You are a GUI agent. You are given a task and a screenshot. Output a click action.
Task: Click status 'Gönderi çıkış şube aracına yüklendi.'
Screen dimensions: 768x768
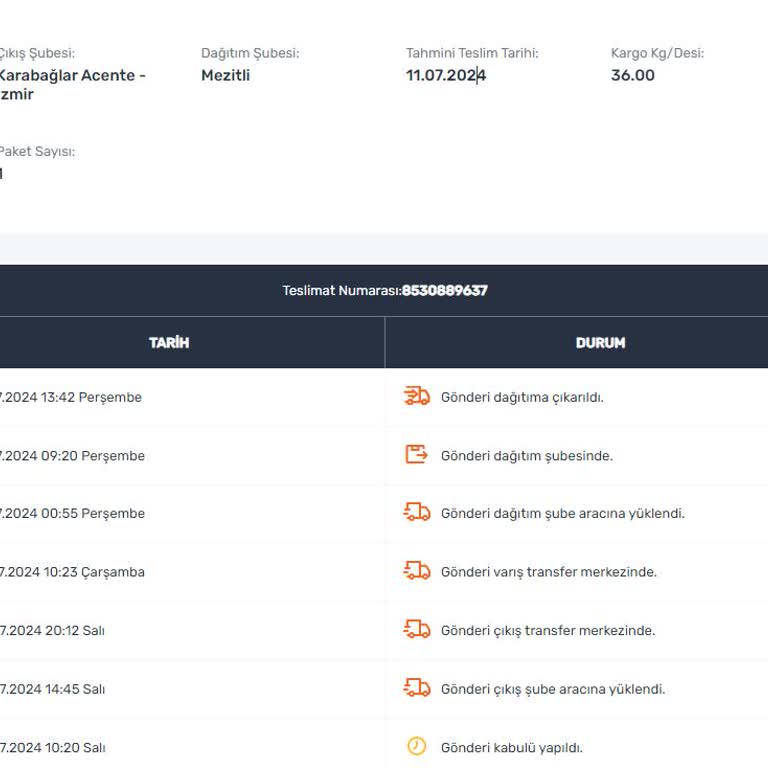click(553, 689)
